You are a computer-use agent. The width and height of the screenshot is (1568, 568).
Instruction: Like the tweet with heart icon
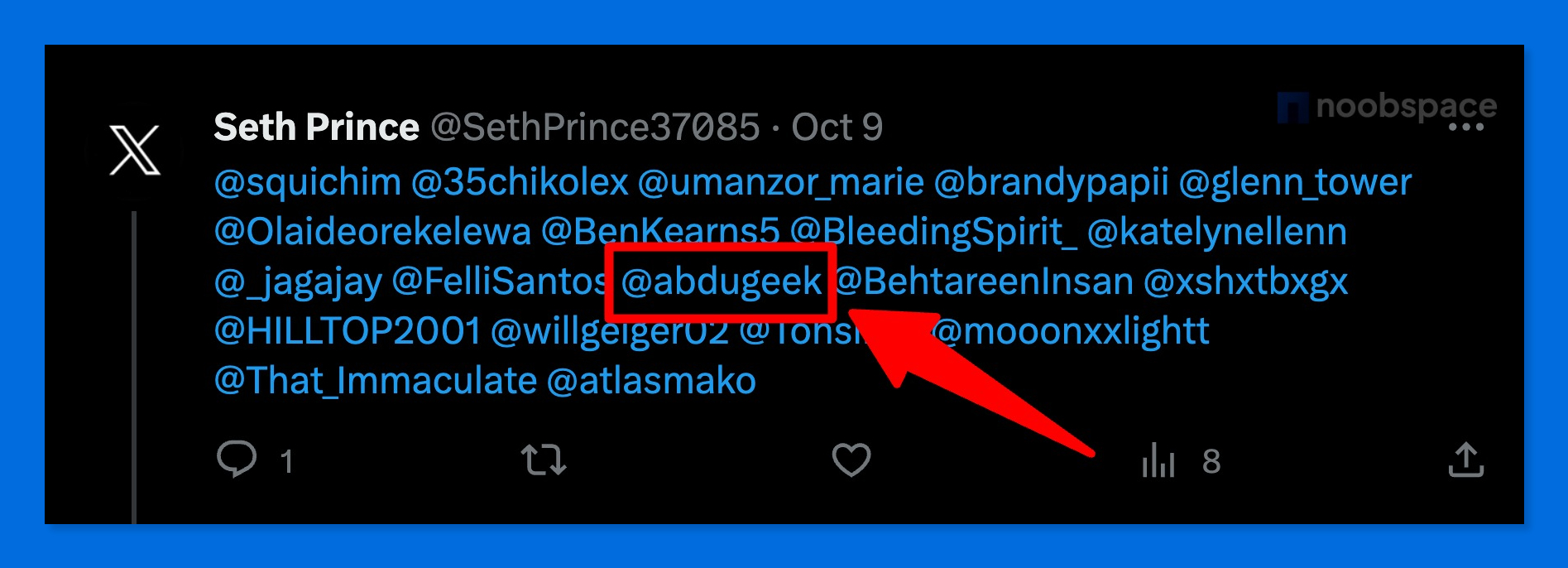click(851, 460)
